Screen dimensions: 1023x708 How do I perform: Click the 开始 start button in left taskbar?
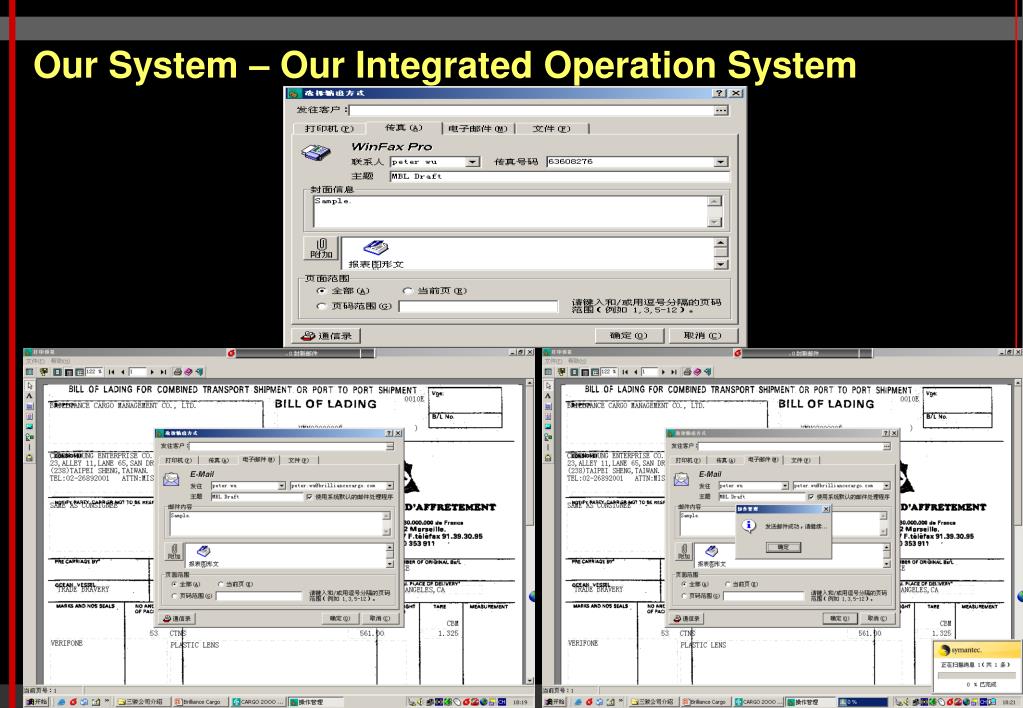tap(37, 702)
